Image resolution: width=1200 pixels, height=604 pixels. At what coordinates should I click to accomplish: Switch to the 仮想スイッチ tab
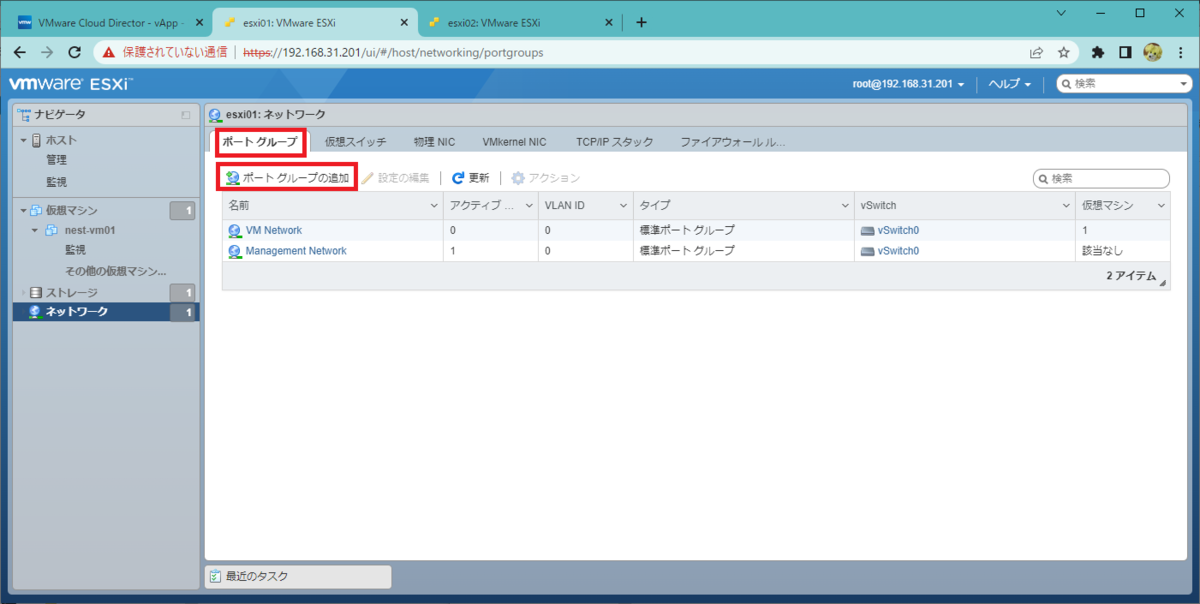point(355,142)
